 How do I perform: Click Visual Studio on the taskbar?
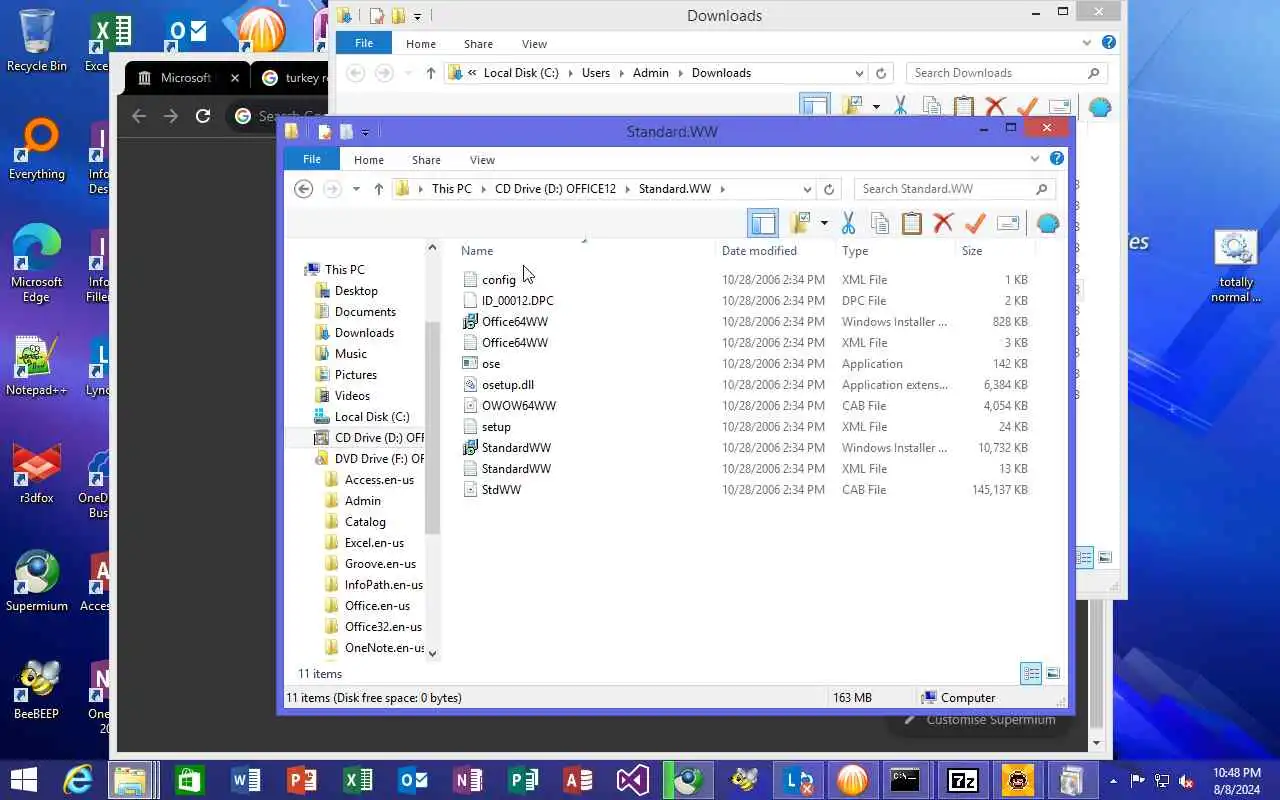(632, 780)
